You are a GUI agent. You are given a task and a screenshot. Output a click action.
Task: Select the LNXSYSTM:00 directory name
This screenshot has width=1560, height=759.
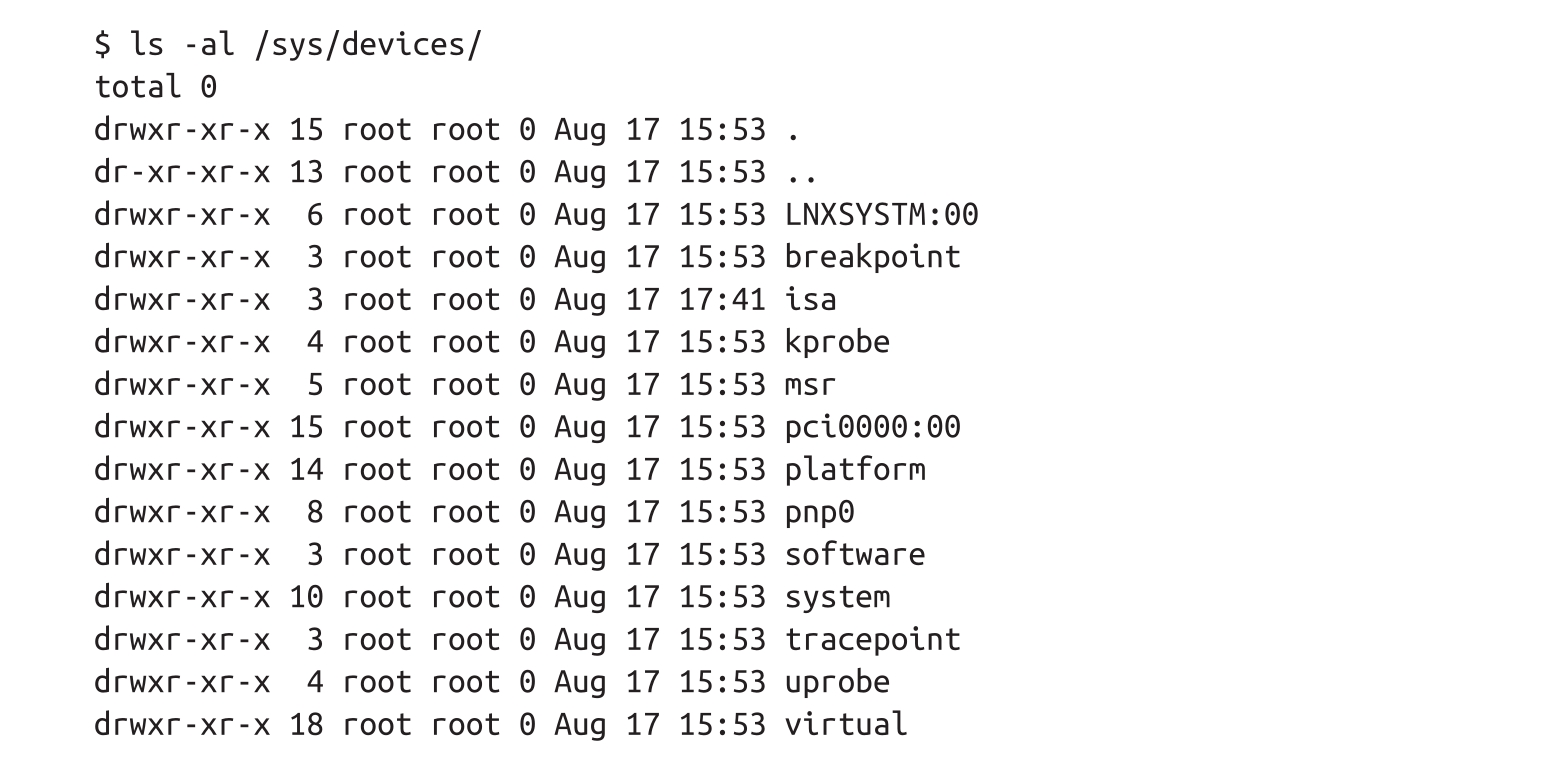(x=881, y=215)
